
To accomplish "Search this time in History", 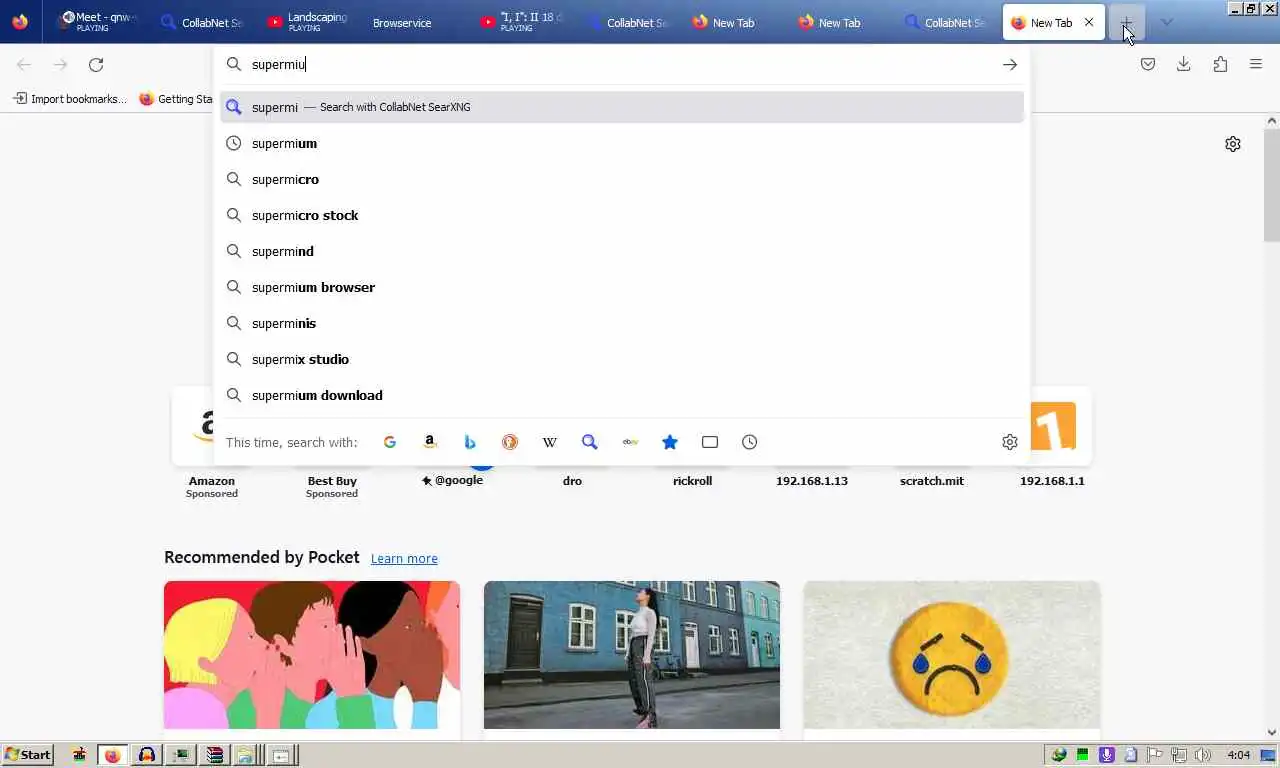I will pos(750,442).
